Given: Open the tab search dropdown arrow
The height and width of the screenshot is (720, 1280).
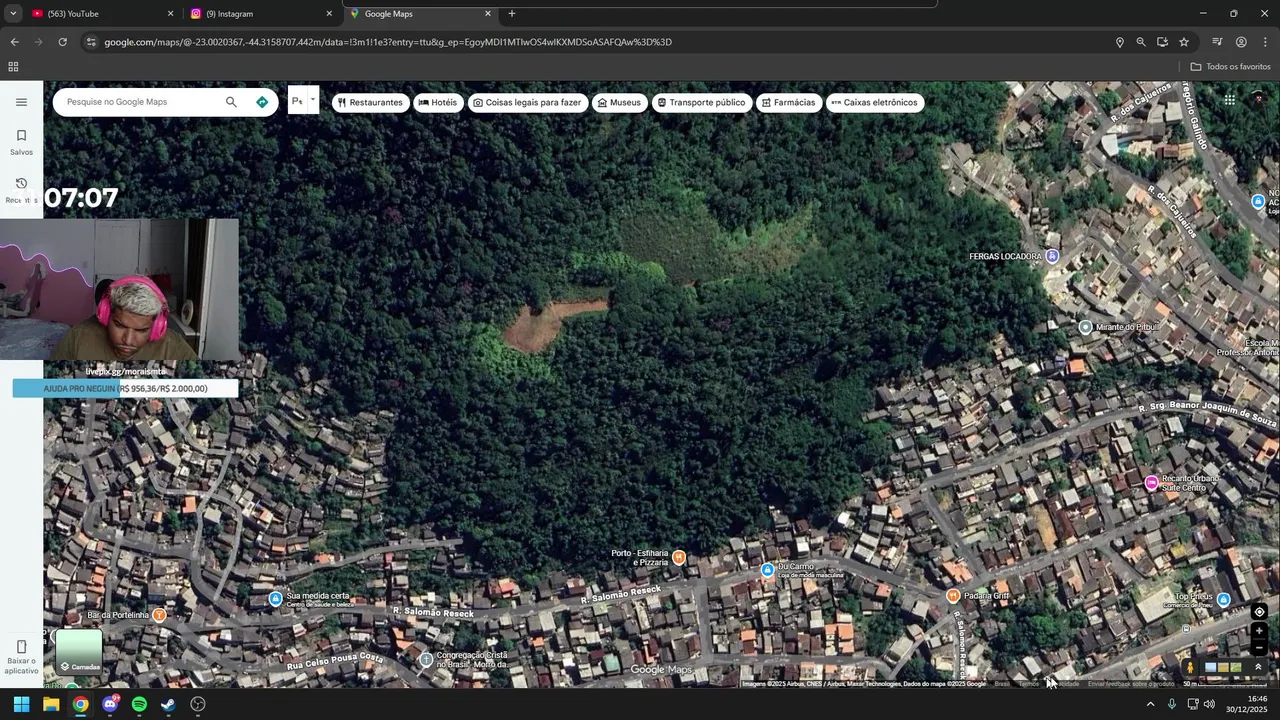Looking at the screenshot, I should tap(13, 14).
